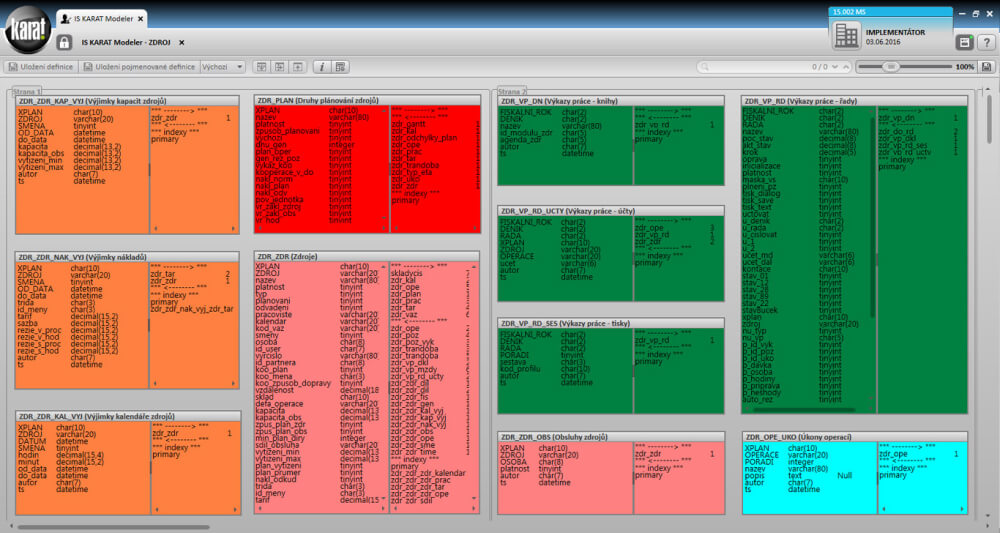
Task: Click zdr_ope relation in ZDR_OPE_UKO
Action: coord(893,454)
